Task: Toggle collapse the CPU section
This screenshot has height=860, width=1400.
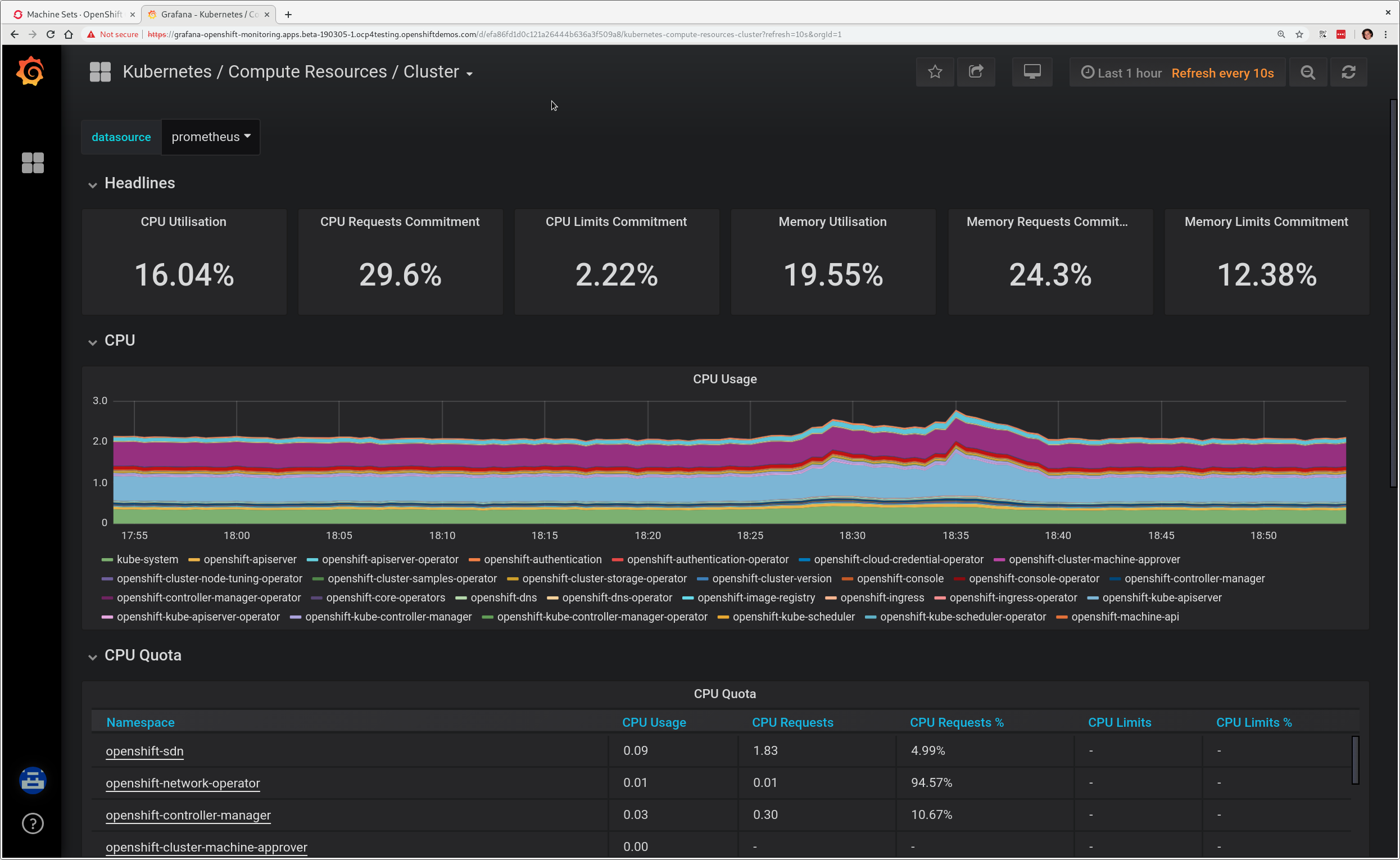Action: point(92,341)
